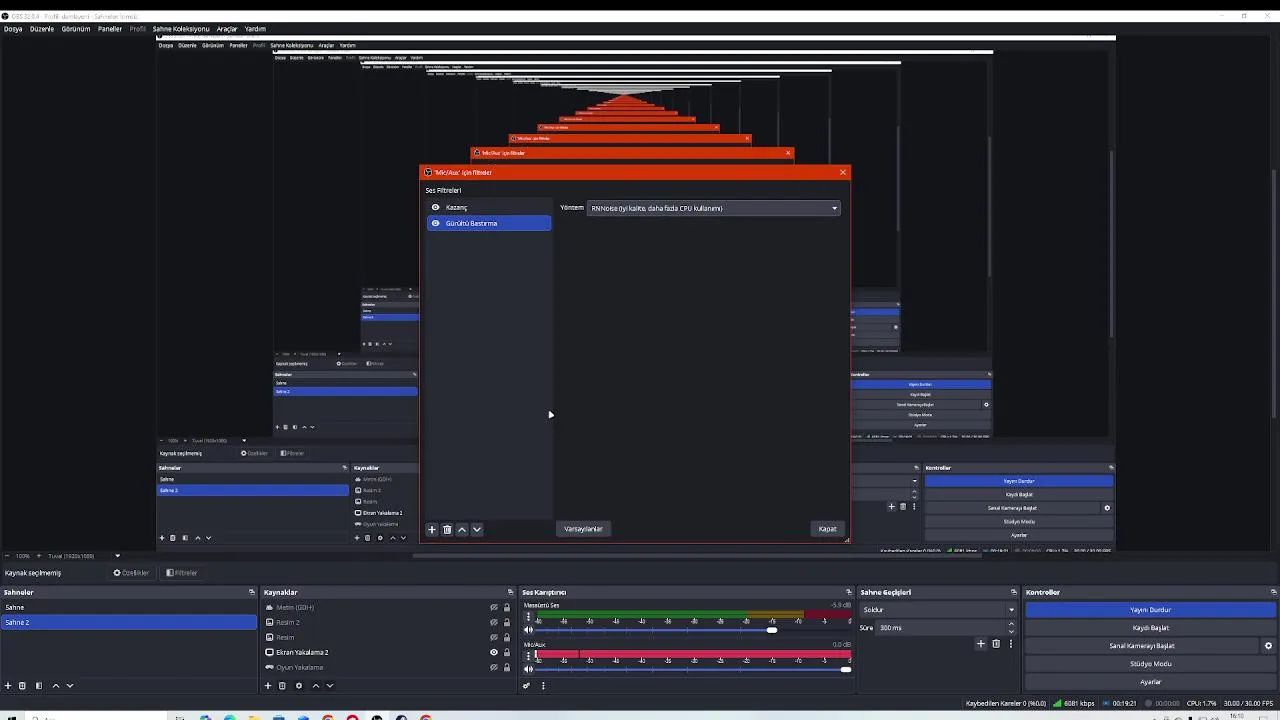The width and height of the screenshot is (1280, 720).
Task: Remove scene transition with trash icon
Action: click(x=996, y=644)
